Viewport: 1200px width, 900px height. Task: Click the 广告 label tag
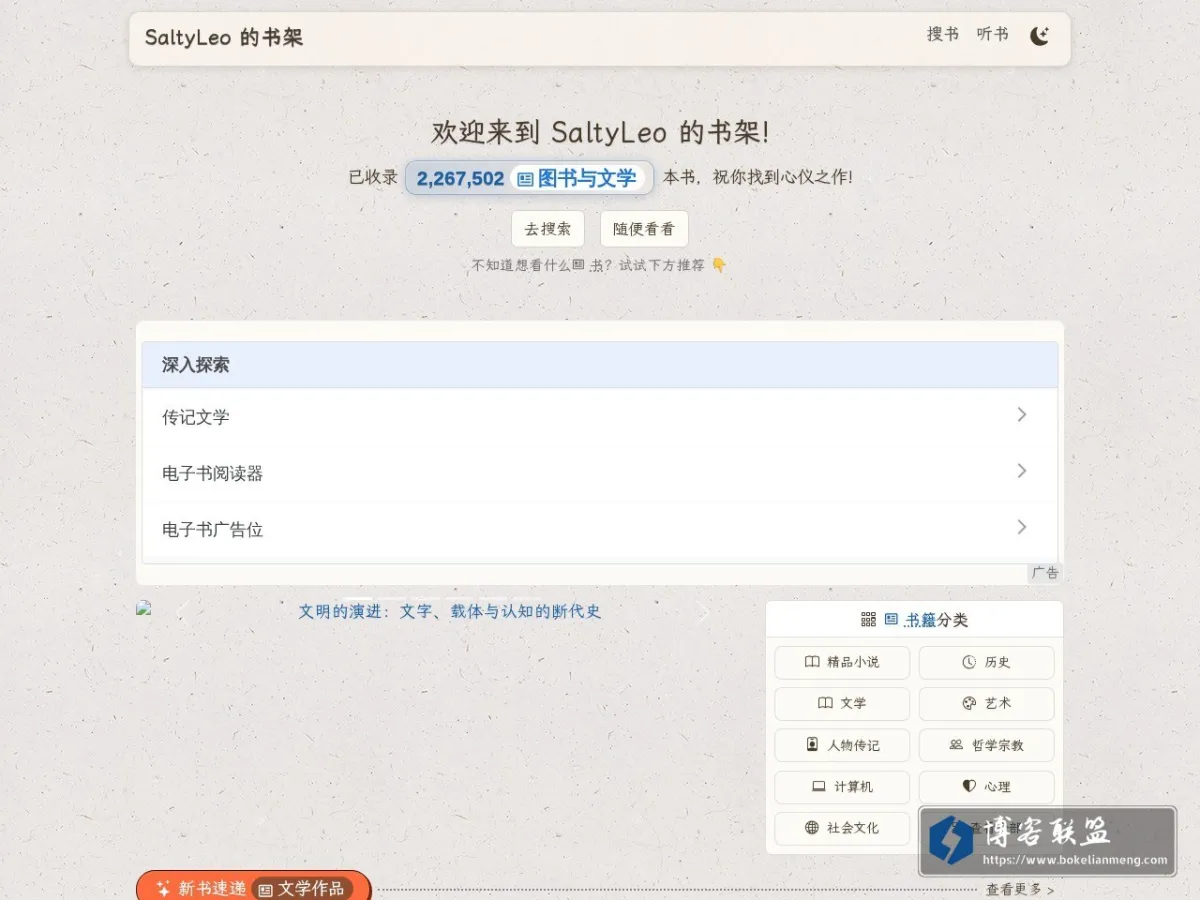[x=1045, y=573]
